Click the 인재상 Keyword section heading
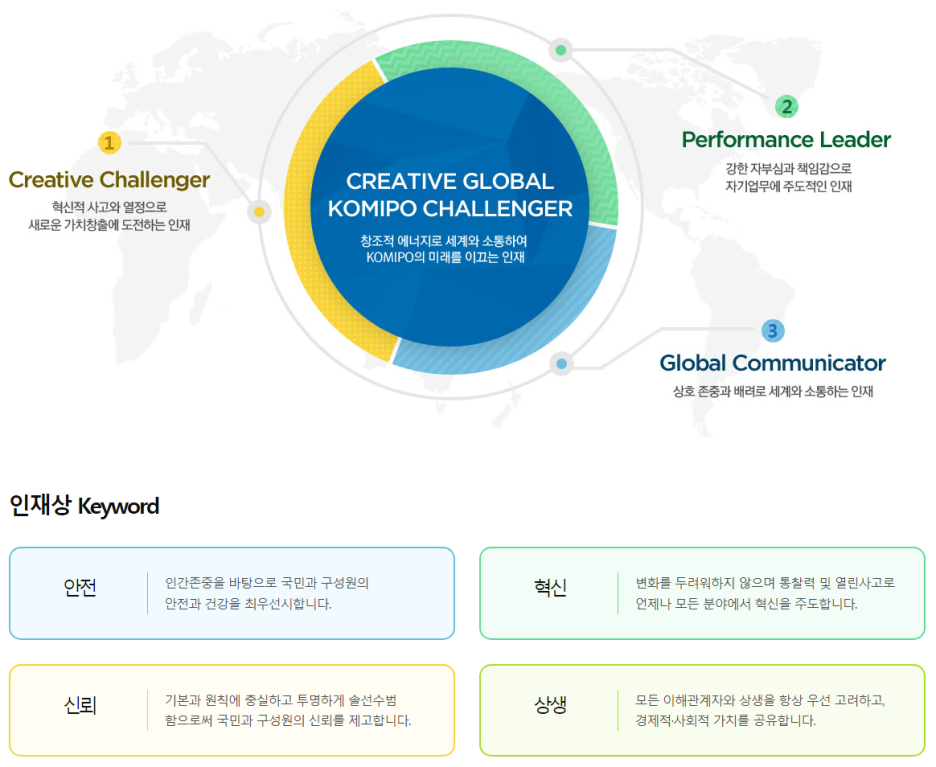The width and height of the screenshot is (936, 767). (84, 506)
